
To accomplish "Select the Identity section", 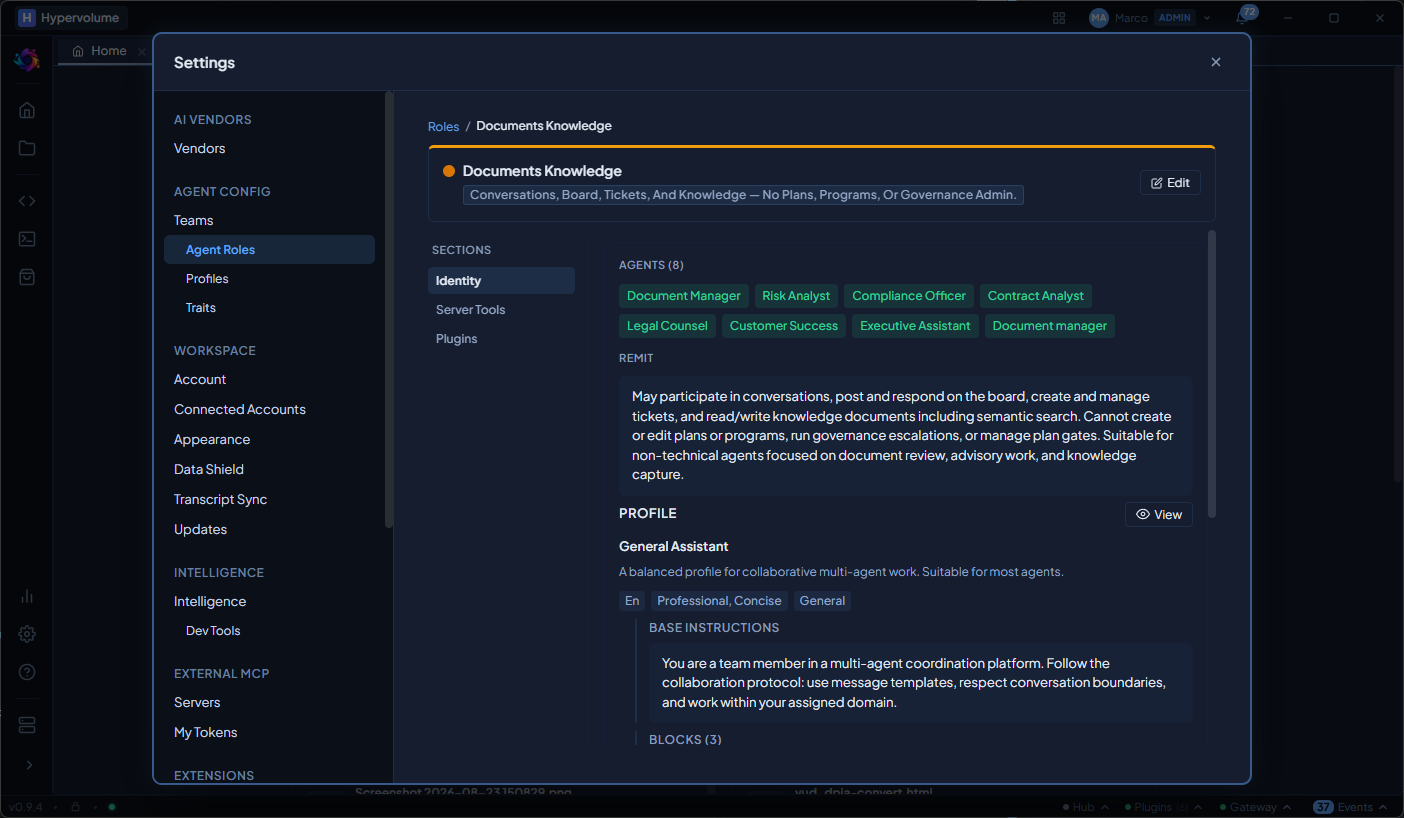I will pyautogui.click(x=501, y=281).
